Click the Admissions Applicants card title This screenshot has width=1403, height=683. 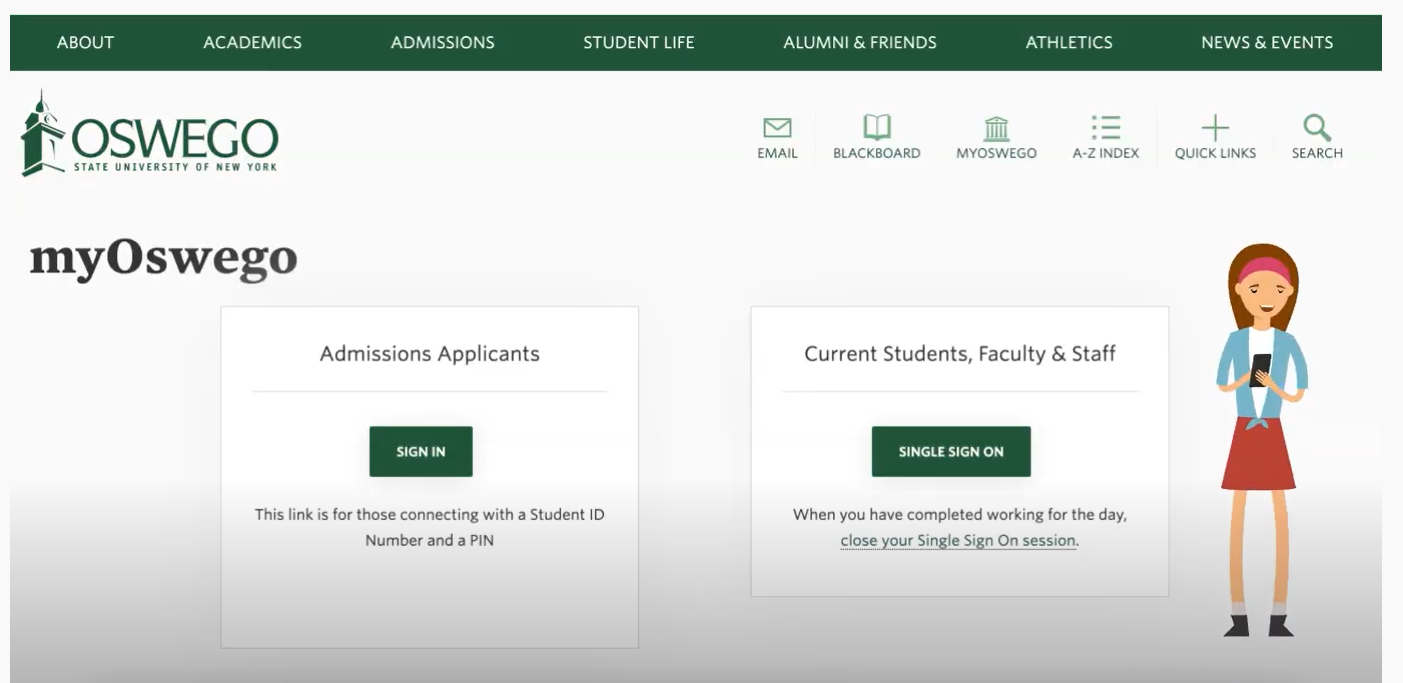point(429,354)
